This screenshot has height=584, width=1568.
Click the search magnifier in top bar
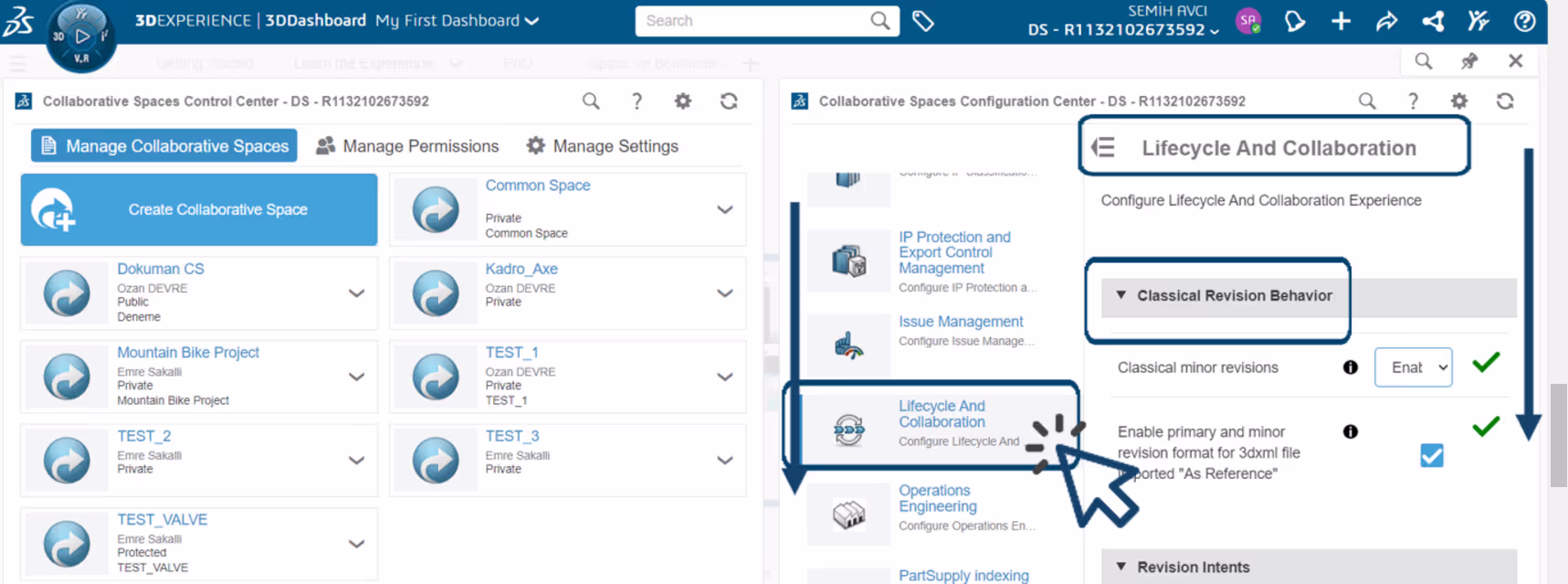[x=879, y=20]
